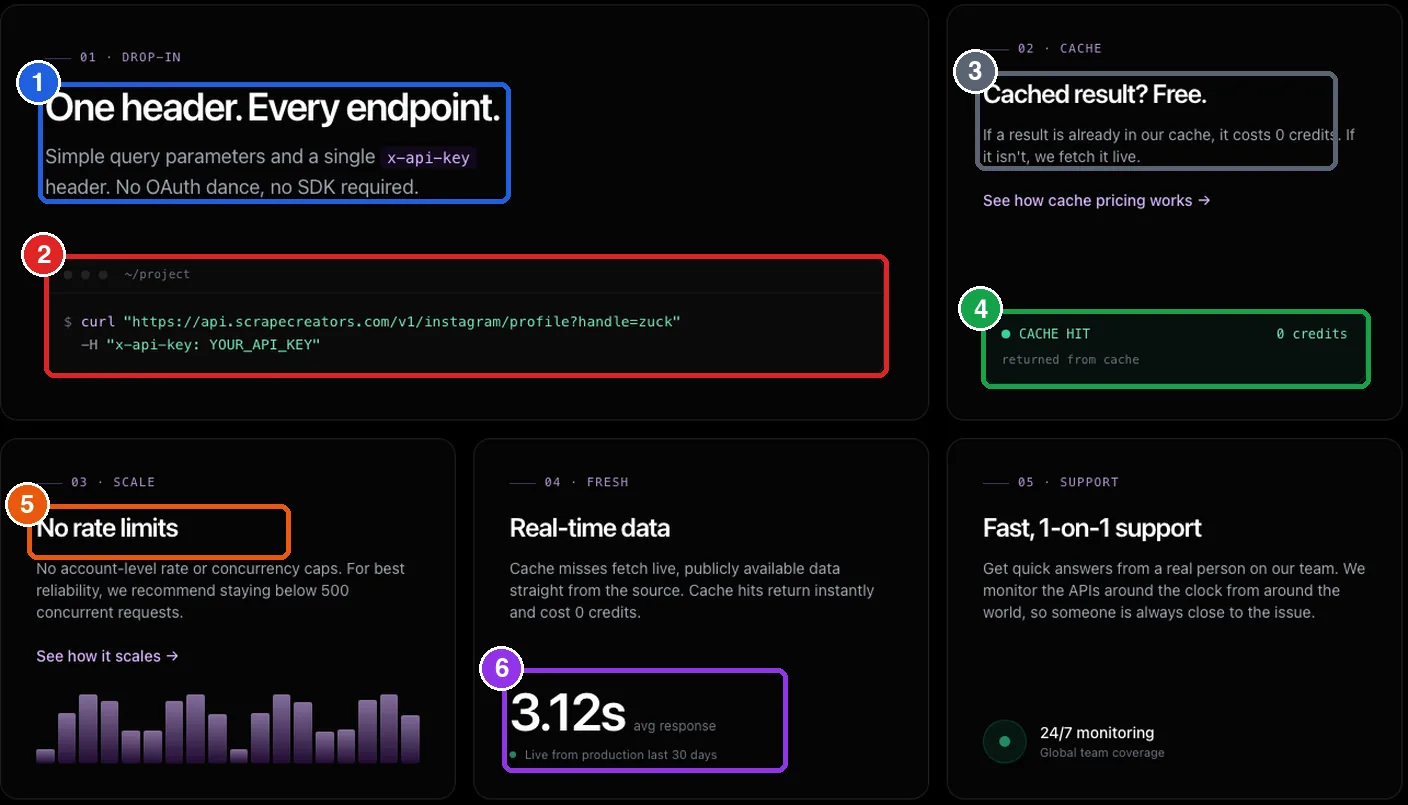This screenshot has width=1408, height=805.
Task: Click the "01 · DROP-IN" section label
Action: pos(130,57)
